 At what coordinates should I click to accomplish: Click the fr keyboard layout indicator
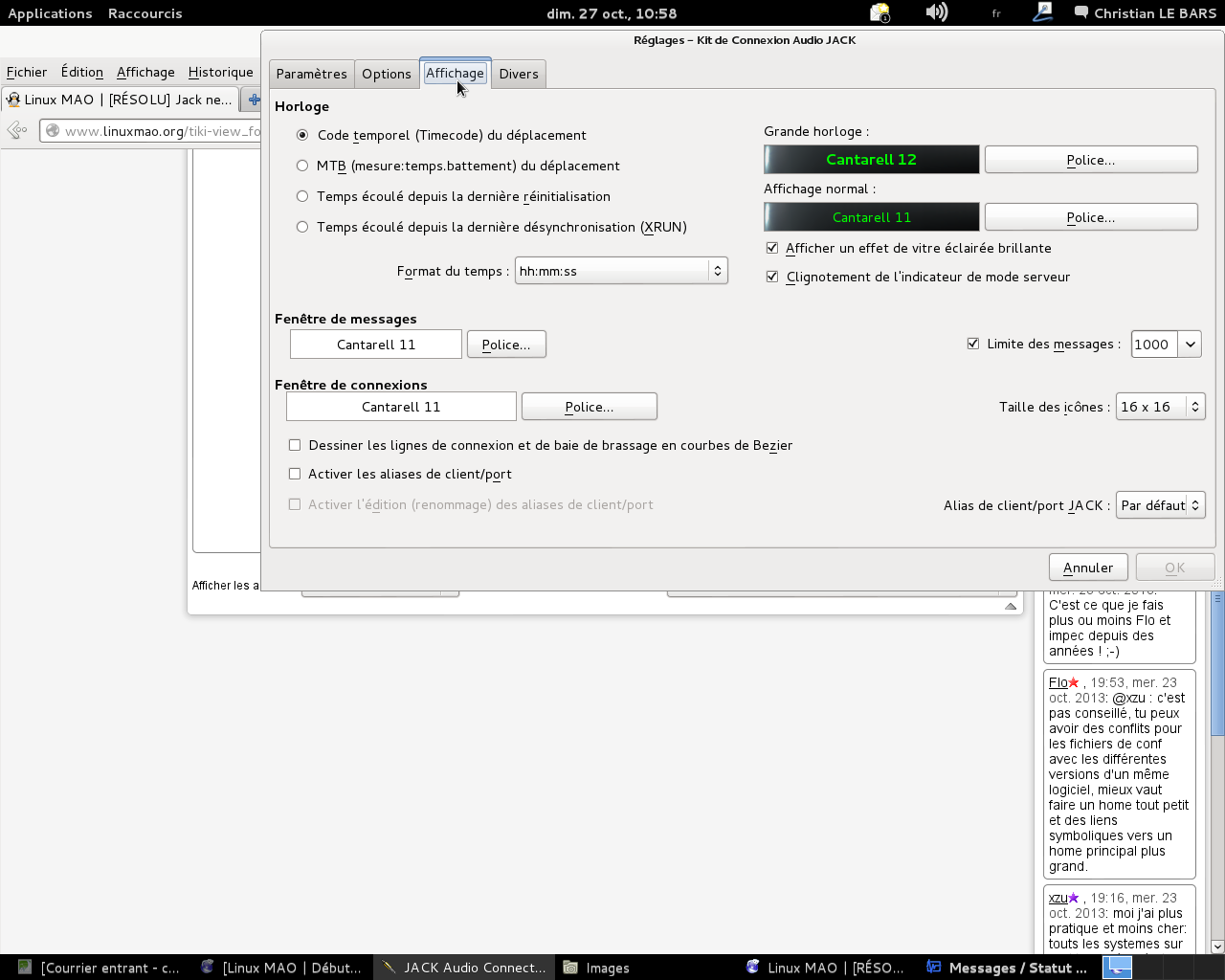(x=996, y=13)
